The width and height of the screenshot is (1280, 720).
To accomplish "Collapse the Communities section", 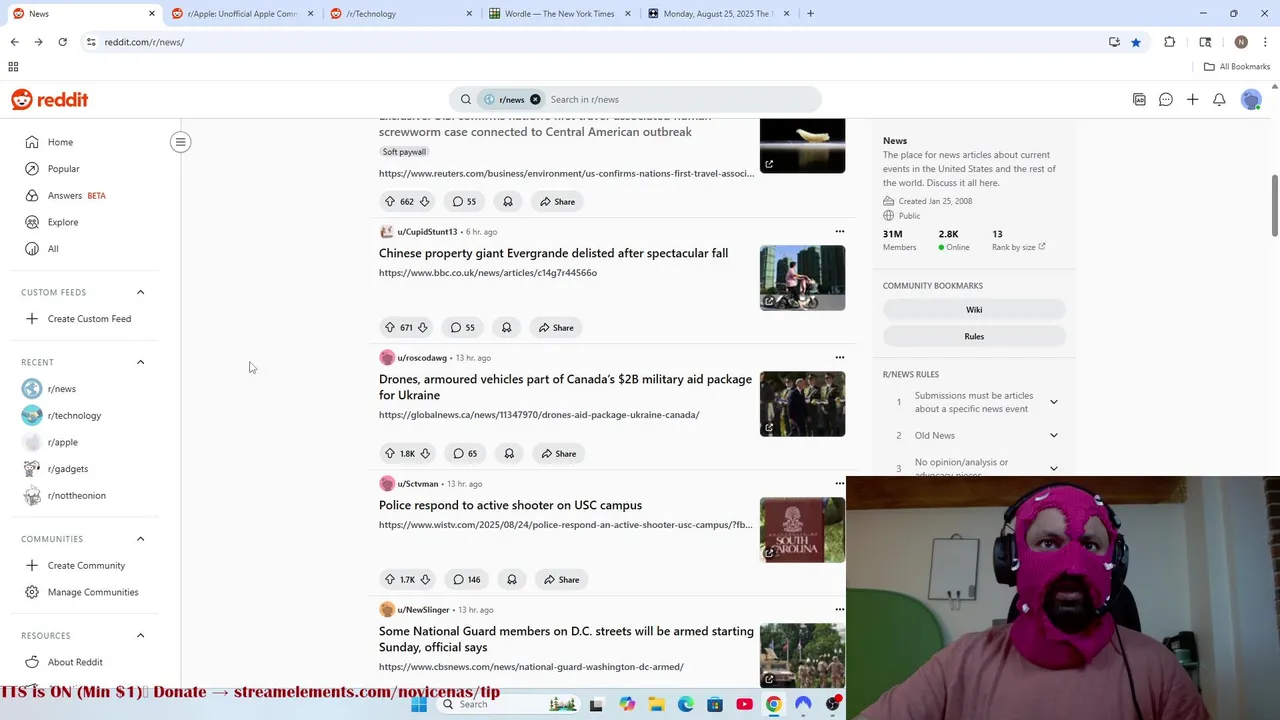I will click(x=140, y=539).
